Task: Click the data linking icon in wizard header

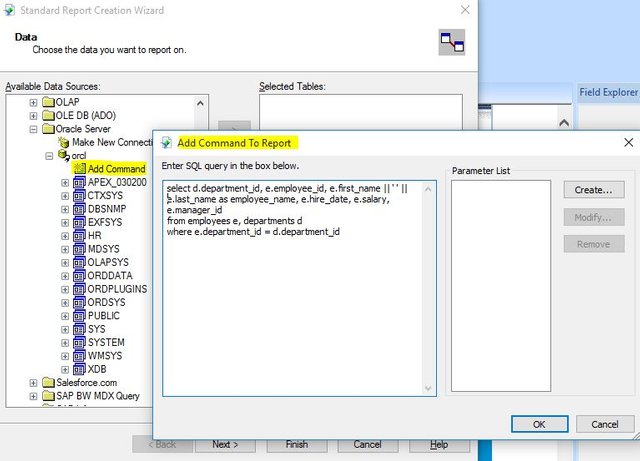Action: click(452, 42)
